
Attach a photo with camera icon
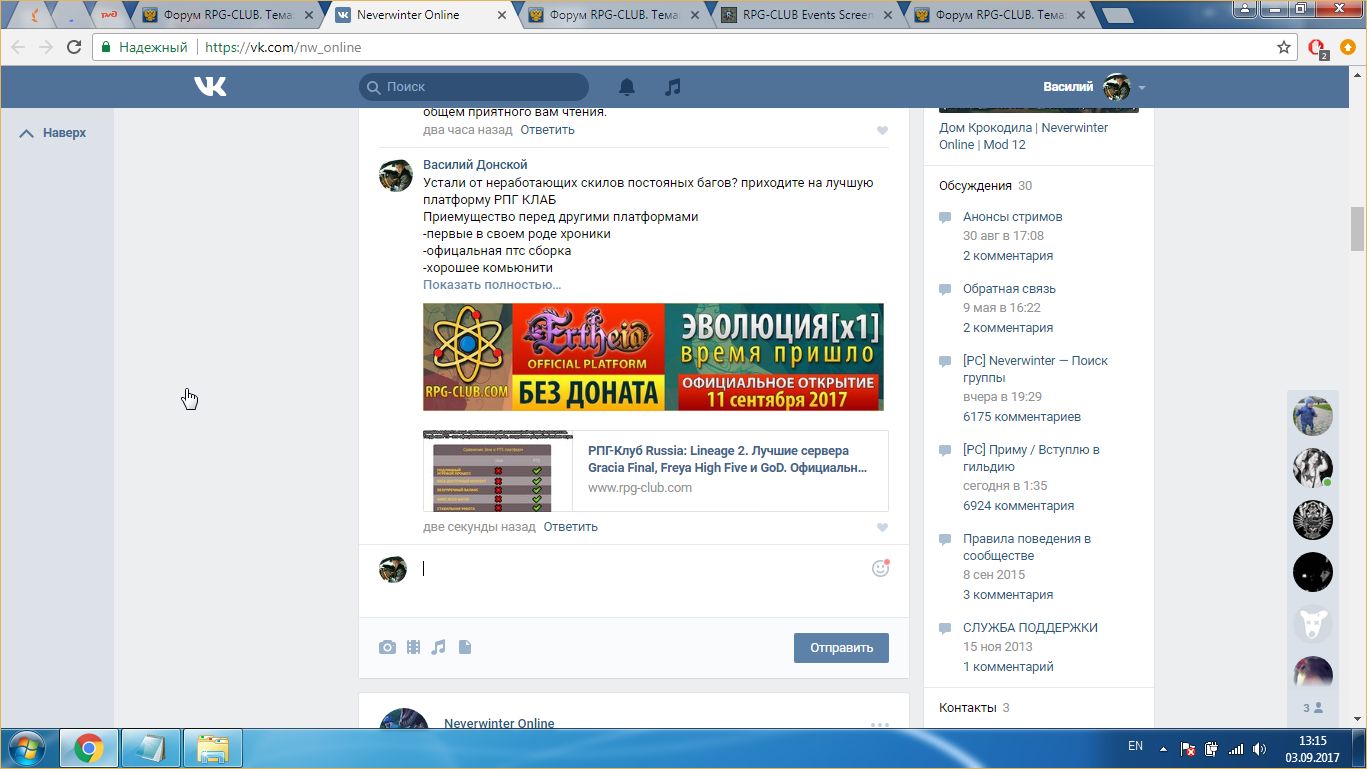[387, 647]
